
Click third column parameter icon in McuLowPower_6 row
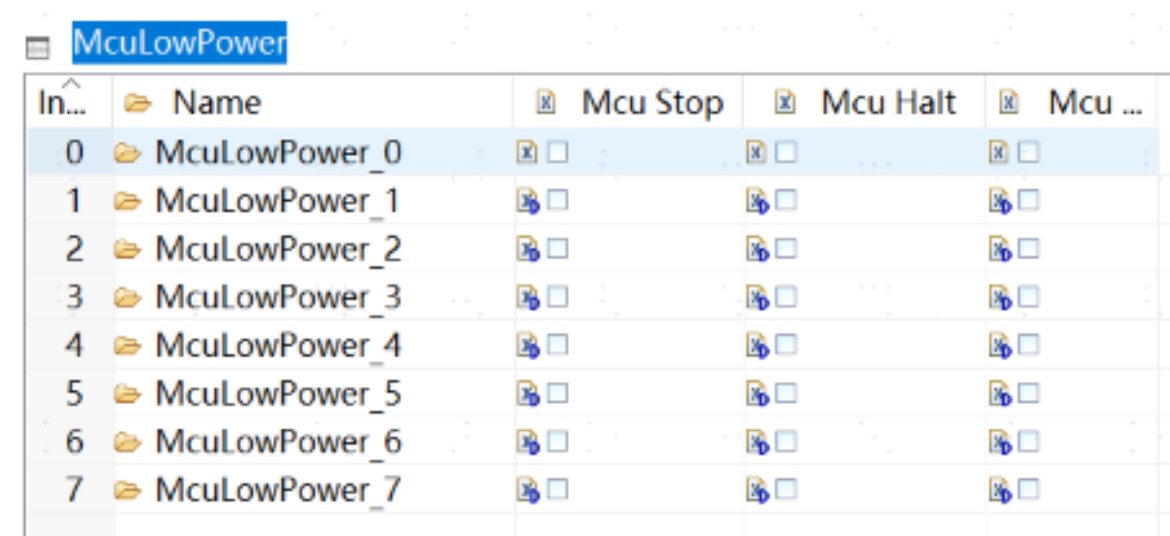tap(1001, 442)
